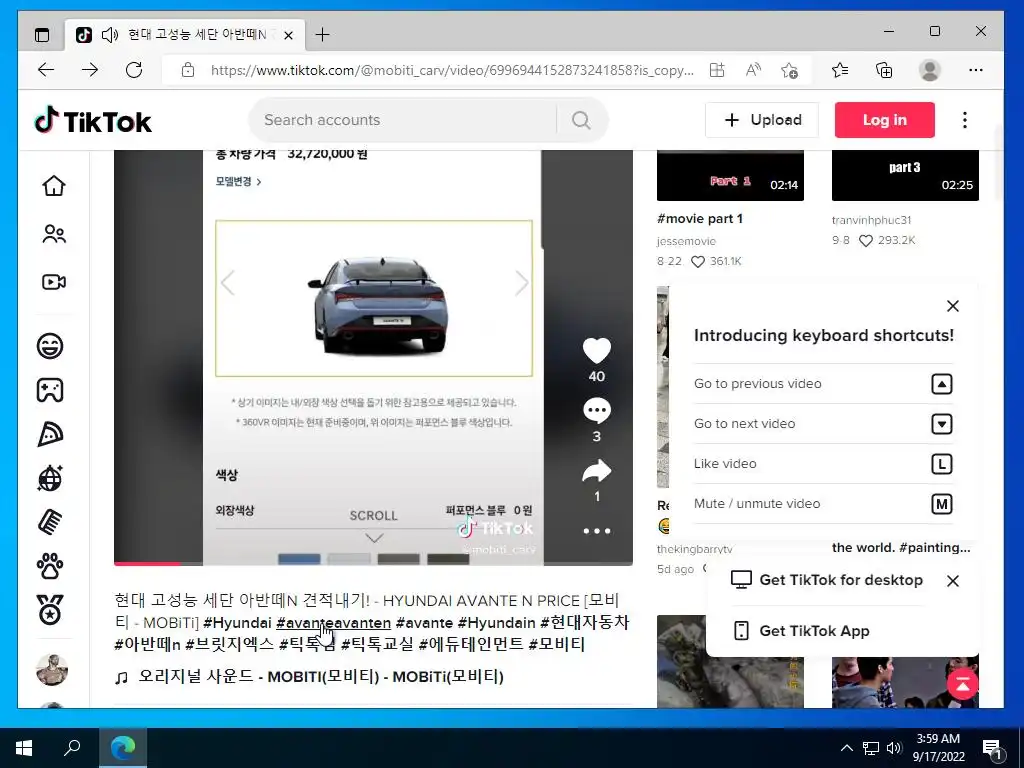
Task: Open Edge Favorites star list icon
Action: point(840,70)
